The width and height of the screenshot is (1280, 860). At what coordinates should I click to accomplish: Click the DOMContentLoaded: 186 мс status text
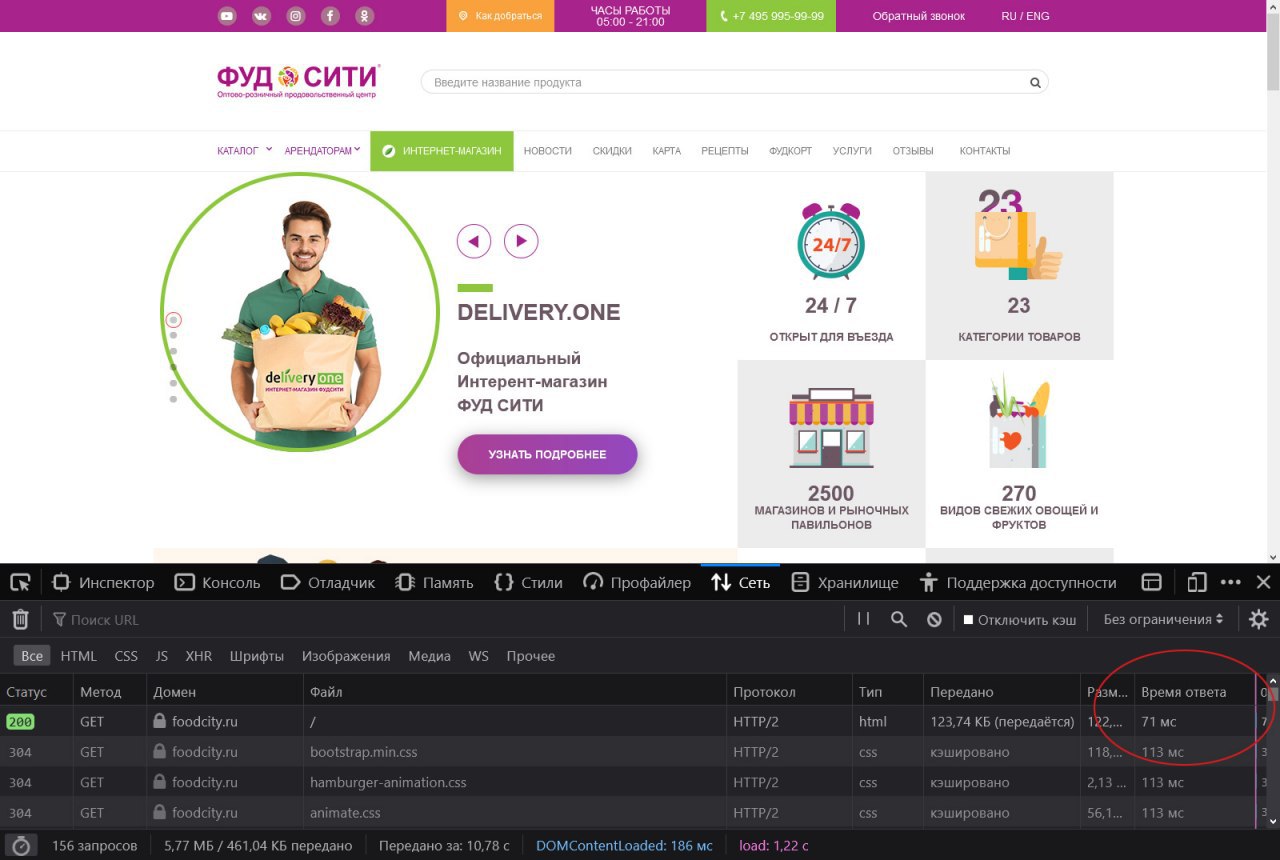(x=624, y=846)
